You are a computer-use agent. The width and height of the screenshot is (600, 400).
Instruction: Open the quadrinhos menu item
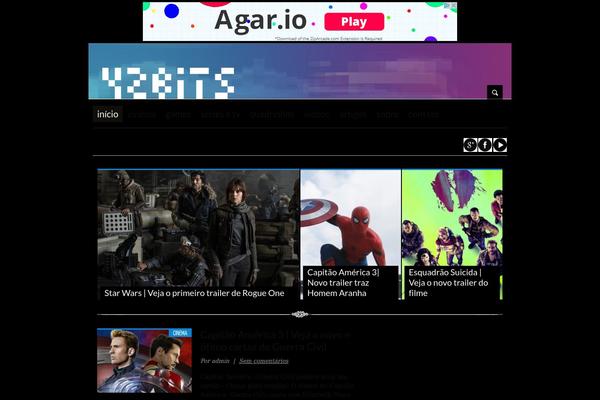click(x=272, y=114)
